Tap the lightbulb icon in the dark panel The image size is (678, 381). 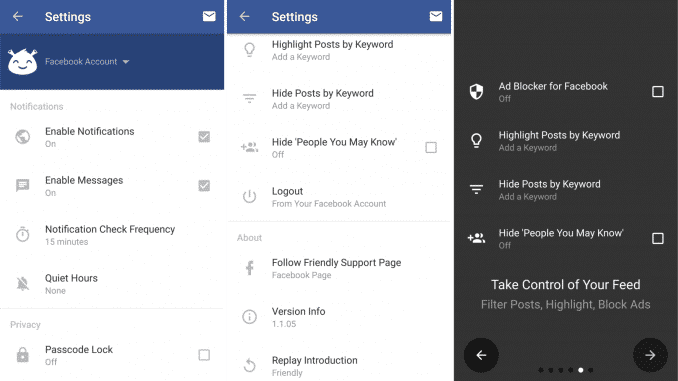(x=476, y=141)
